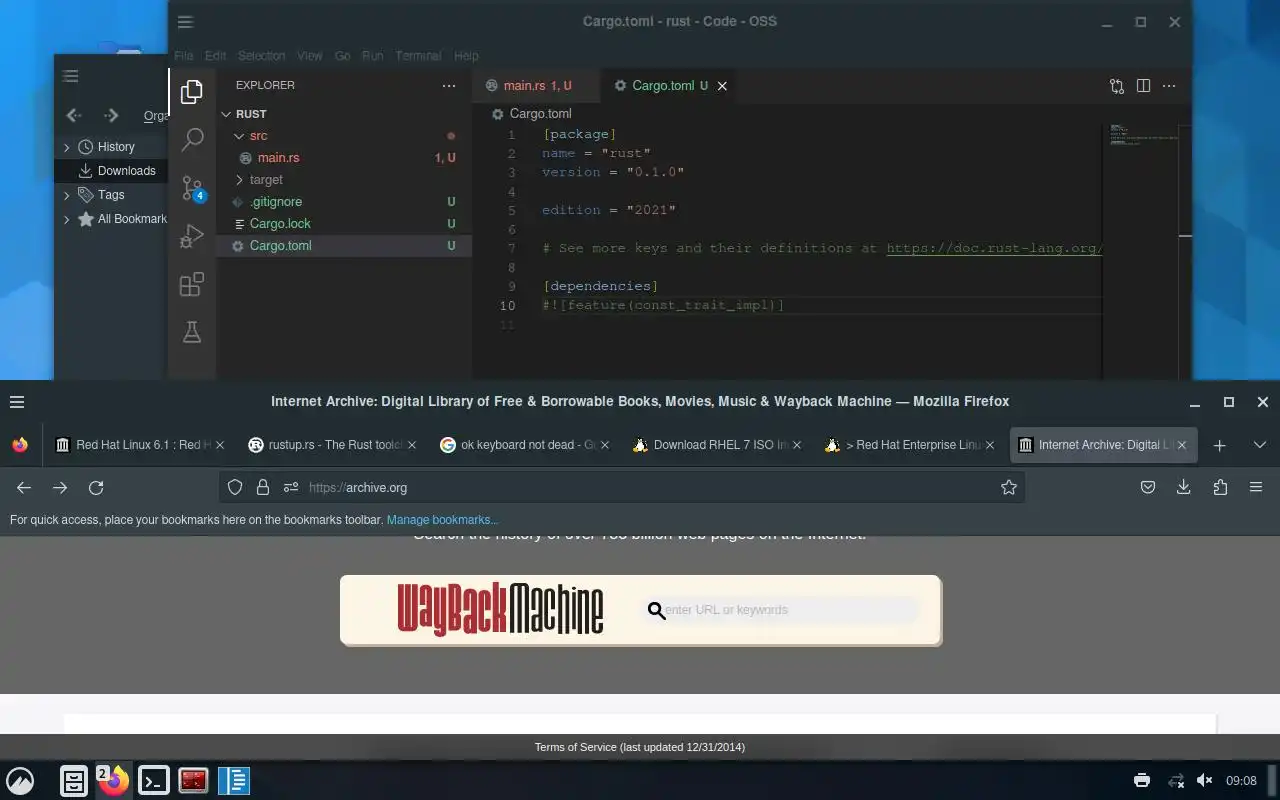Open the Explorer view in Code - OSS

point(192,92)
